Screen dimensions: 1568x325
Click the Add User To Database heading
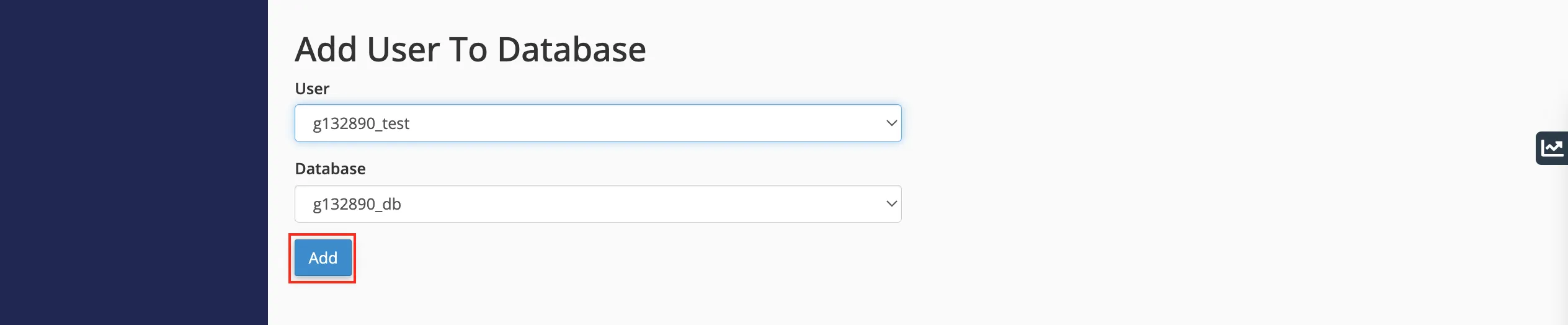pyautogui.click(x=470, y=49)
